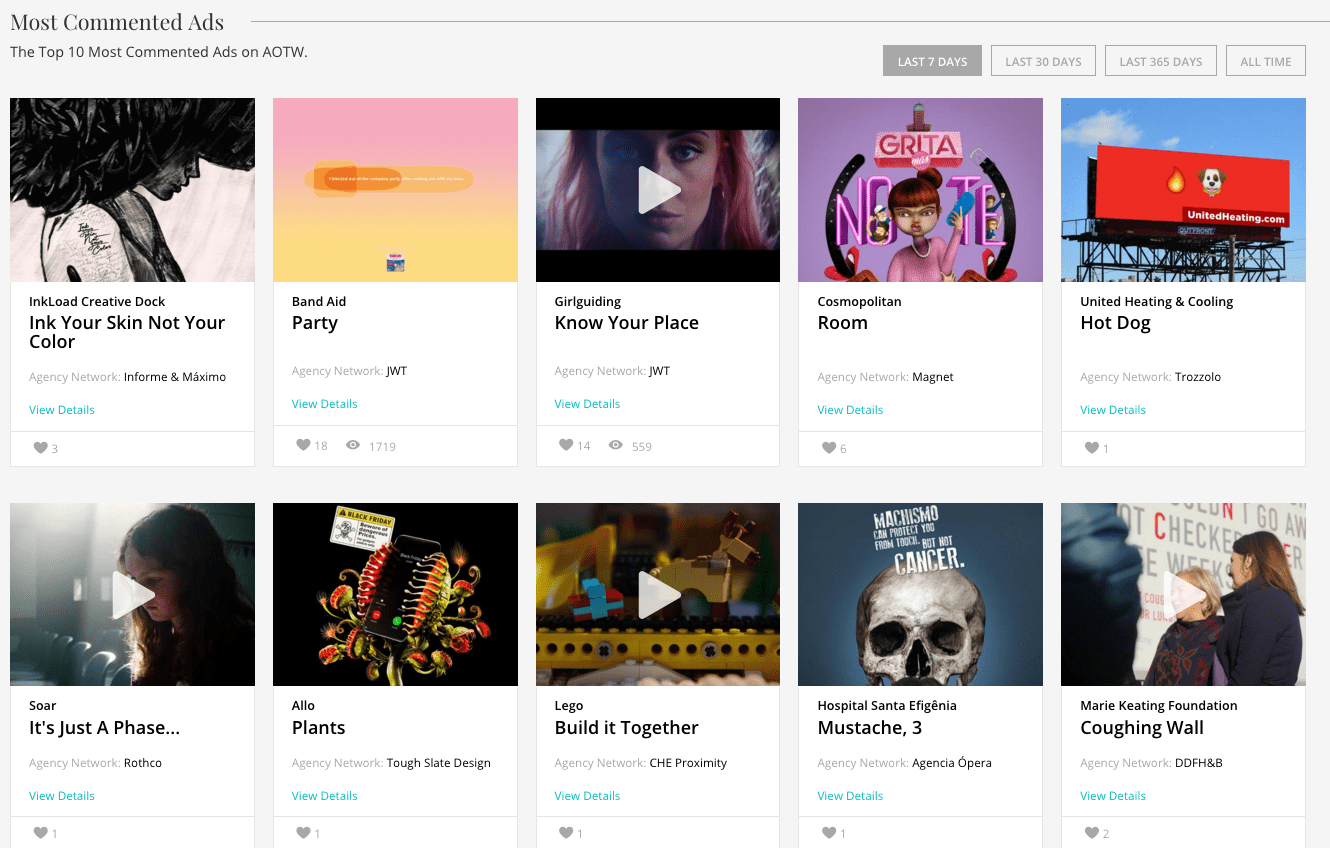This screenshot has width=1330, height=848.
Task: Click the Hot Dog billboard thumbnail
Action: pos(1183,190)
